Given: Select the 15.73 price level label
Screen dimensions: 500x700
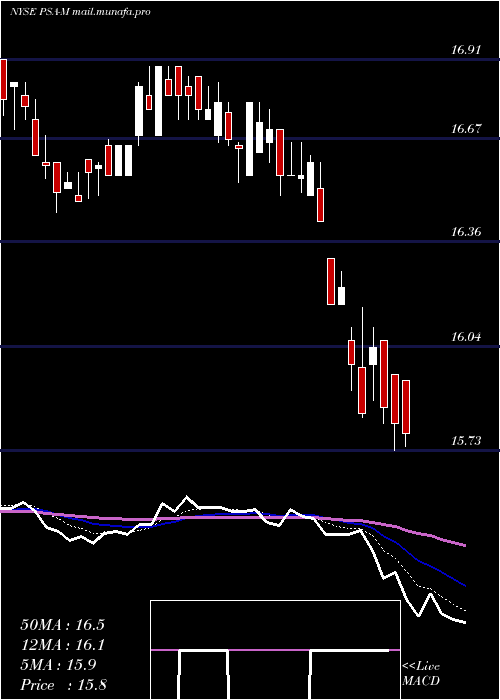Looking at the screenshot, I should click(466, 441).
